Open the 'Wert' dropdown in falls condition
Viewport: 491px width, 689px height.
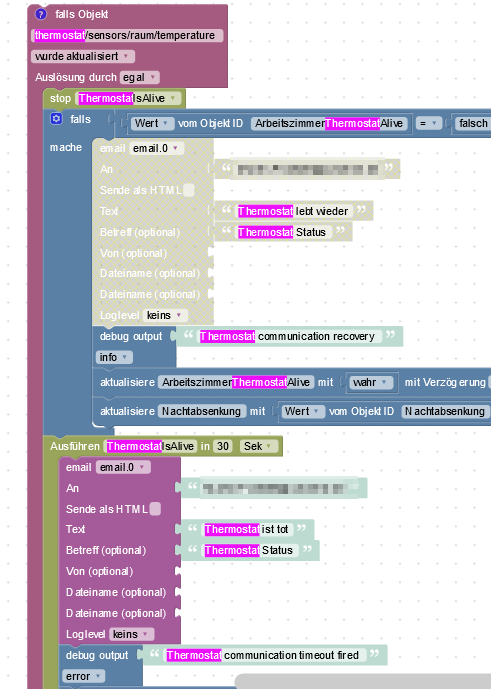tap(152, 123)
